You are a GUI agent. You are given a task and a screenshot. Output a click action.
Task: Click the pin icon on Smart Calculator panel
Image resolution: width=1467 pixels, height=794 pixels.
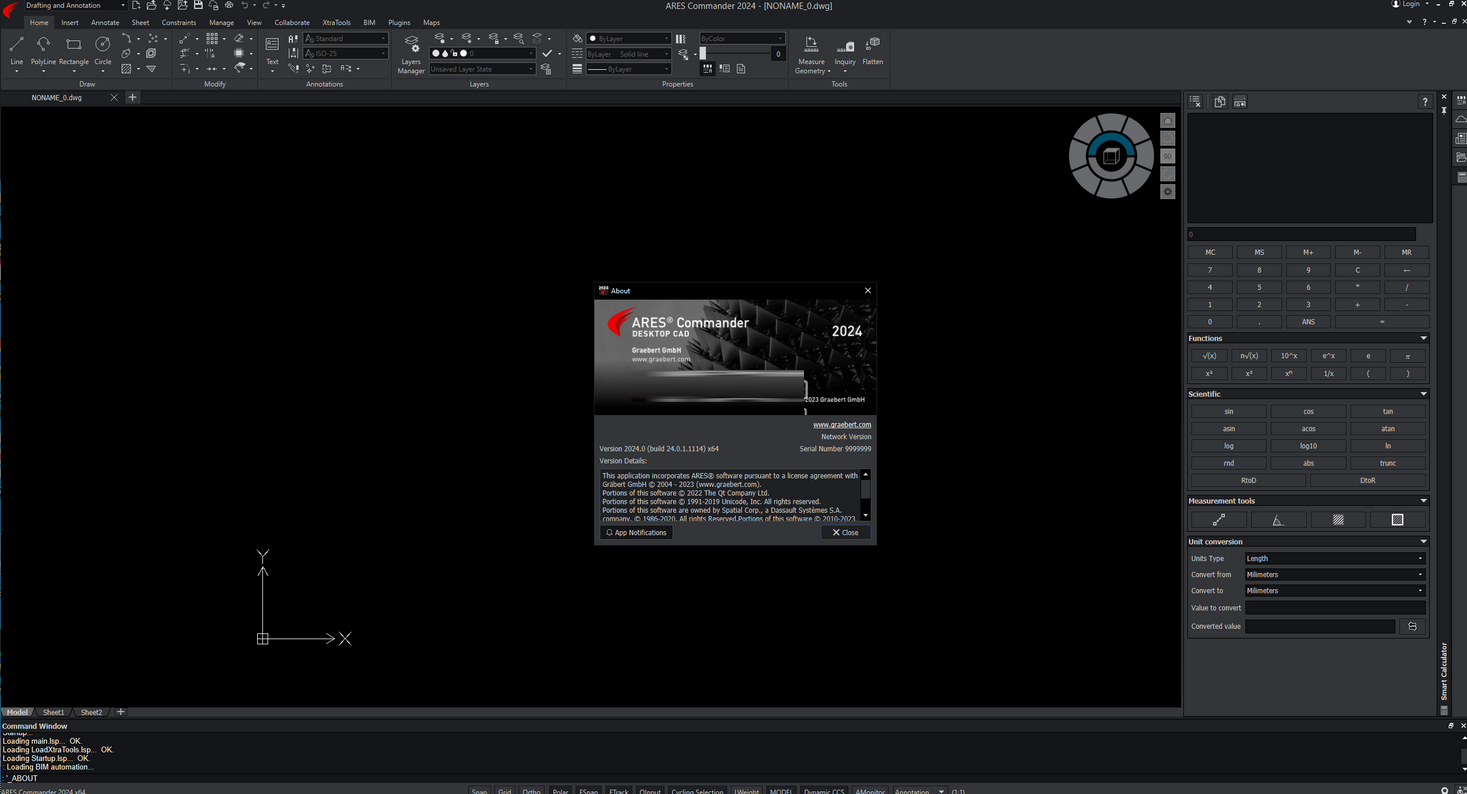[x=1444, y=110]
